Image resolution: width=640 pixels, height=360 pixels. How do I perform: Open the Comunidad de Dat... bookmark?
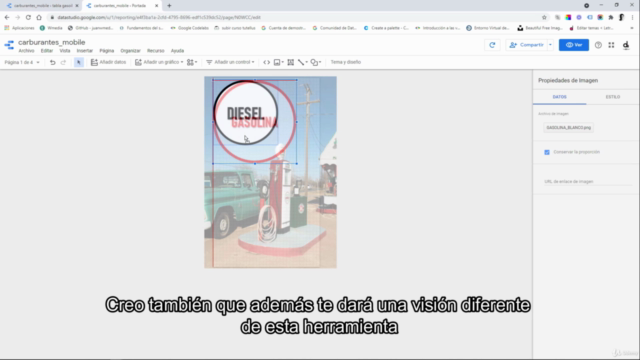[x=335, y=28]
